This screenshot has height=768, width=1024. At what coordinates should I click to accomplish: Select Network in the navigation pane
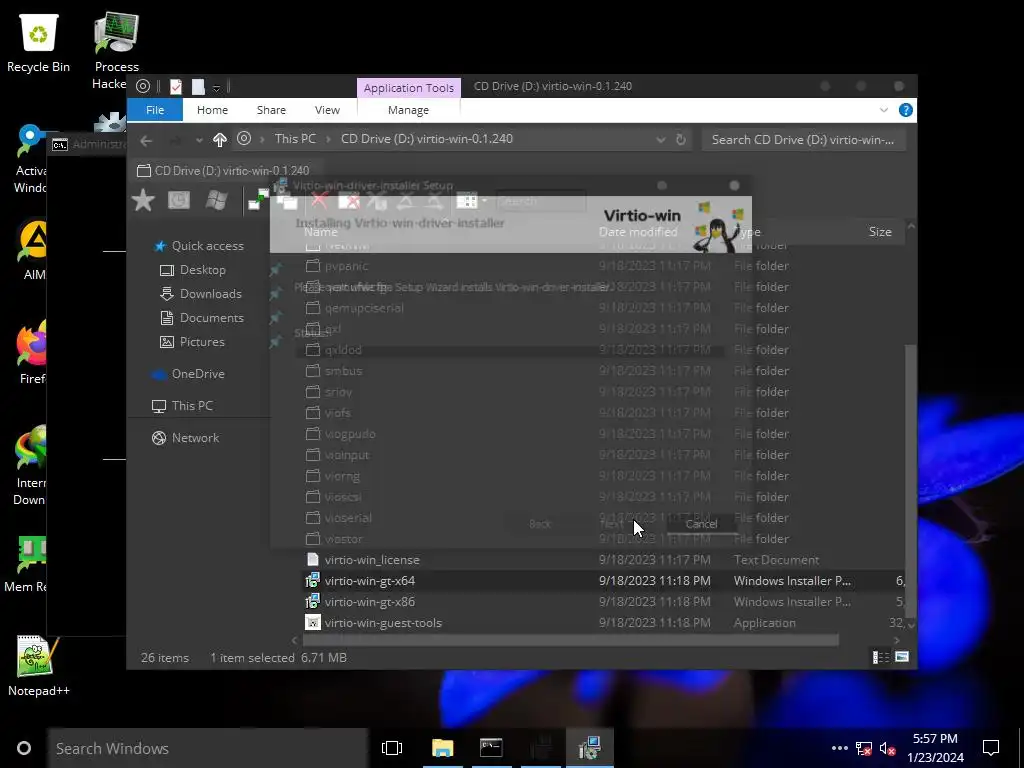pos(195,438)
